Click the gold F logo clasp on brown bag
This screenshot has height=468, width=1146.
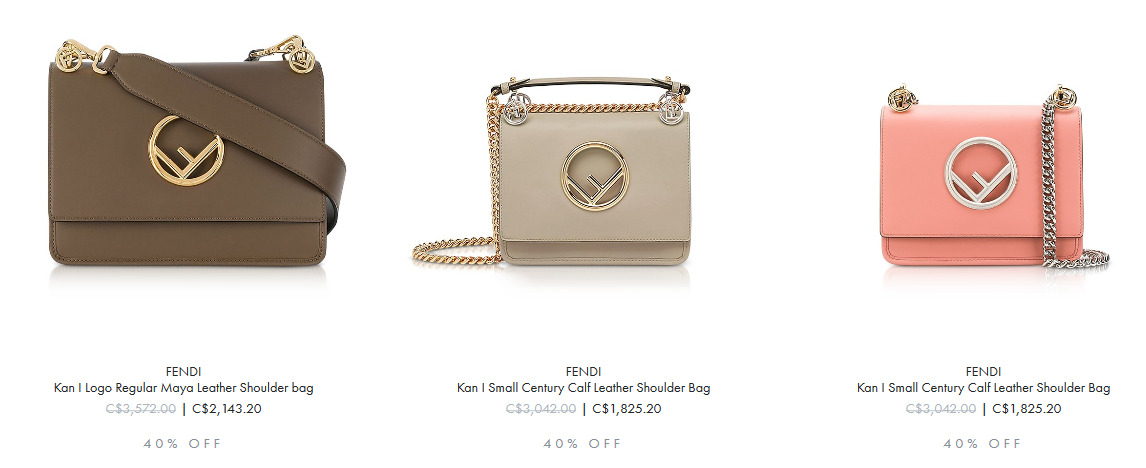186,151
